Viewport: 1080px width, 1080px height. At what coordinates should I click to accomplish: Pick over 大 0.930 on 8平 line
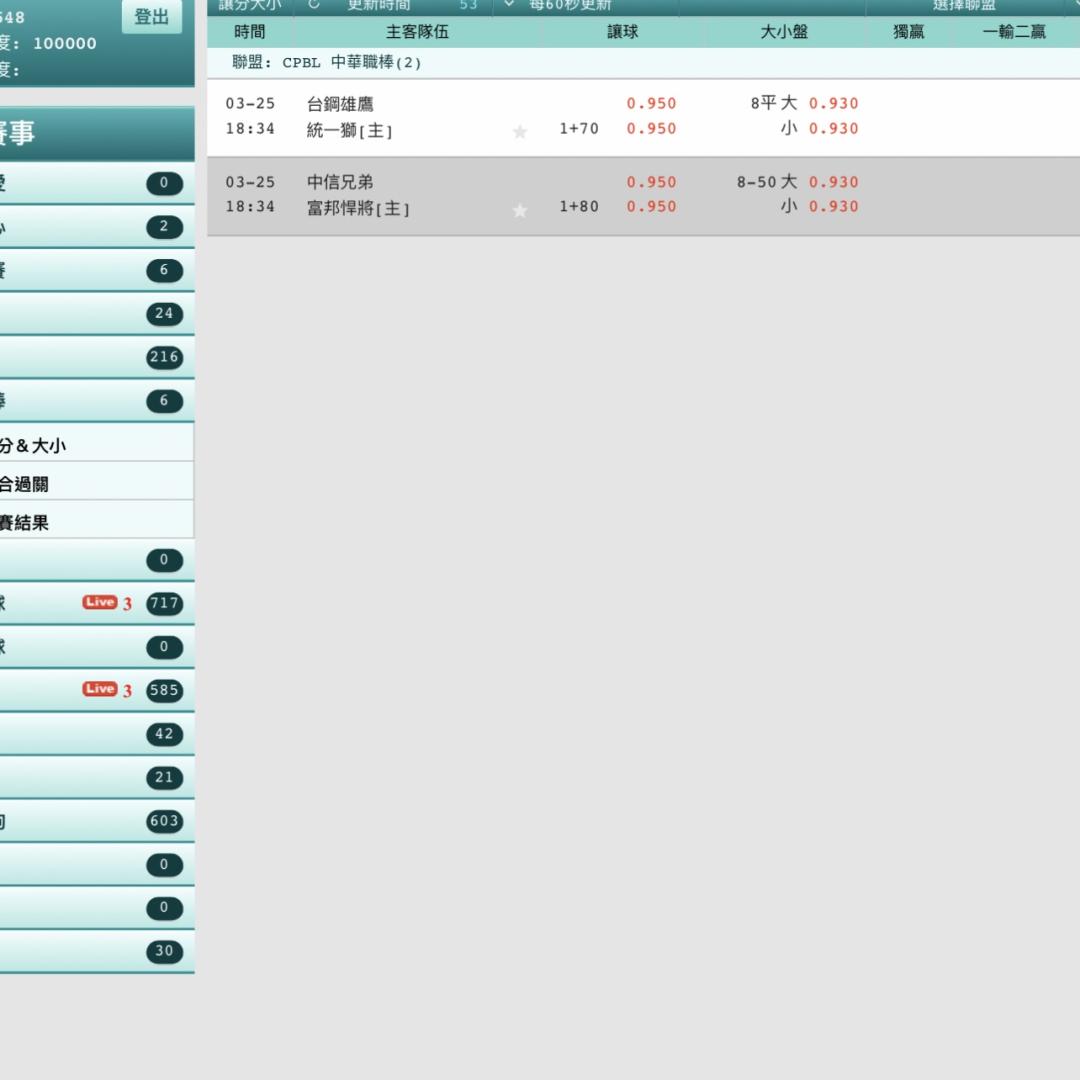point(833,103)
